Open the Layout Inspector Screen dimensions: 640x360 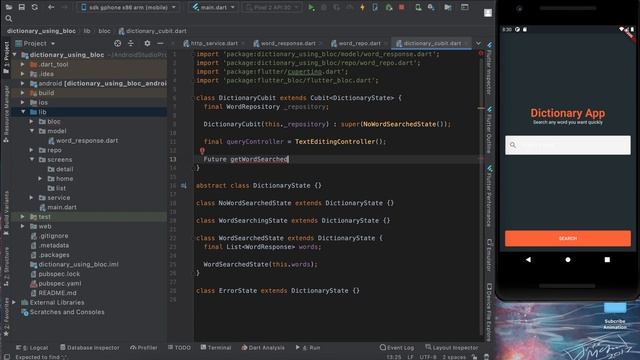452,347
